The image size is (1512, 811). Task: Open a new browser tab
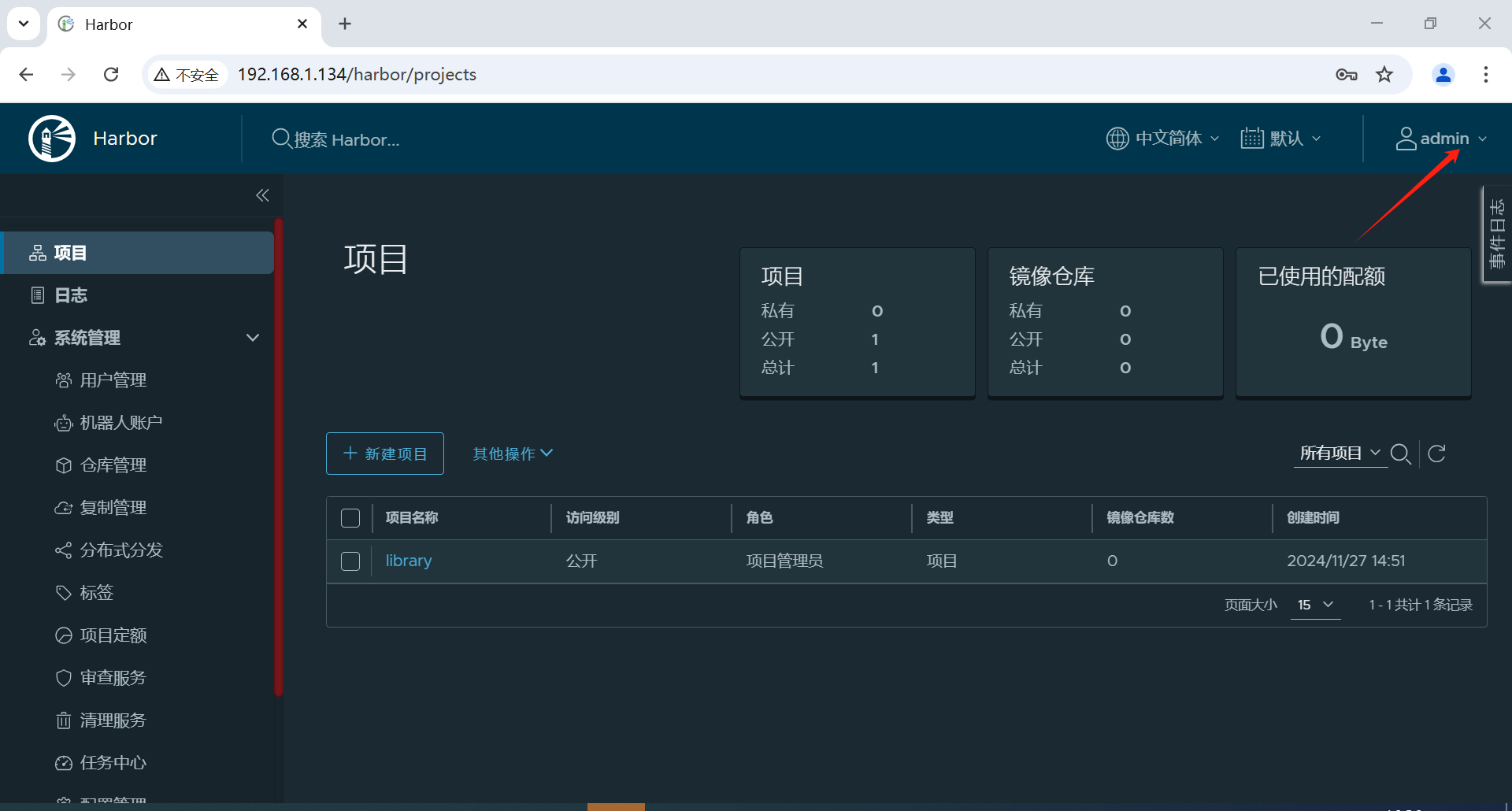[345, 24]
